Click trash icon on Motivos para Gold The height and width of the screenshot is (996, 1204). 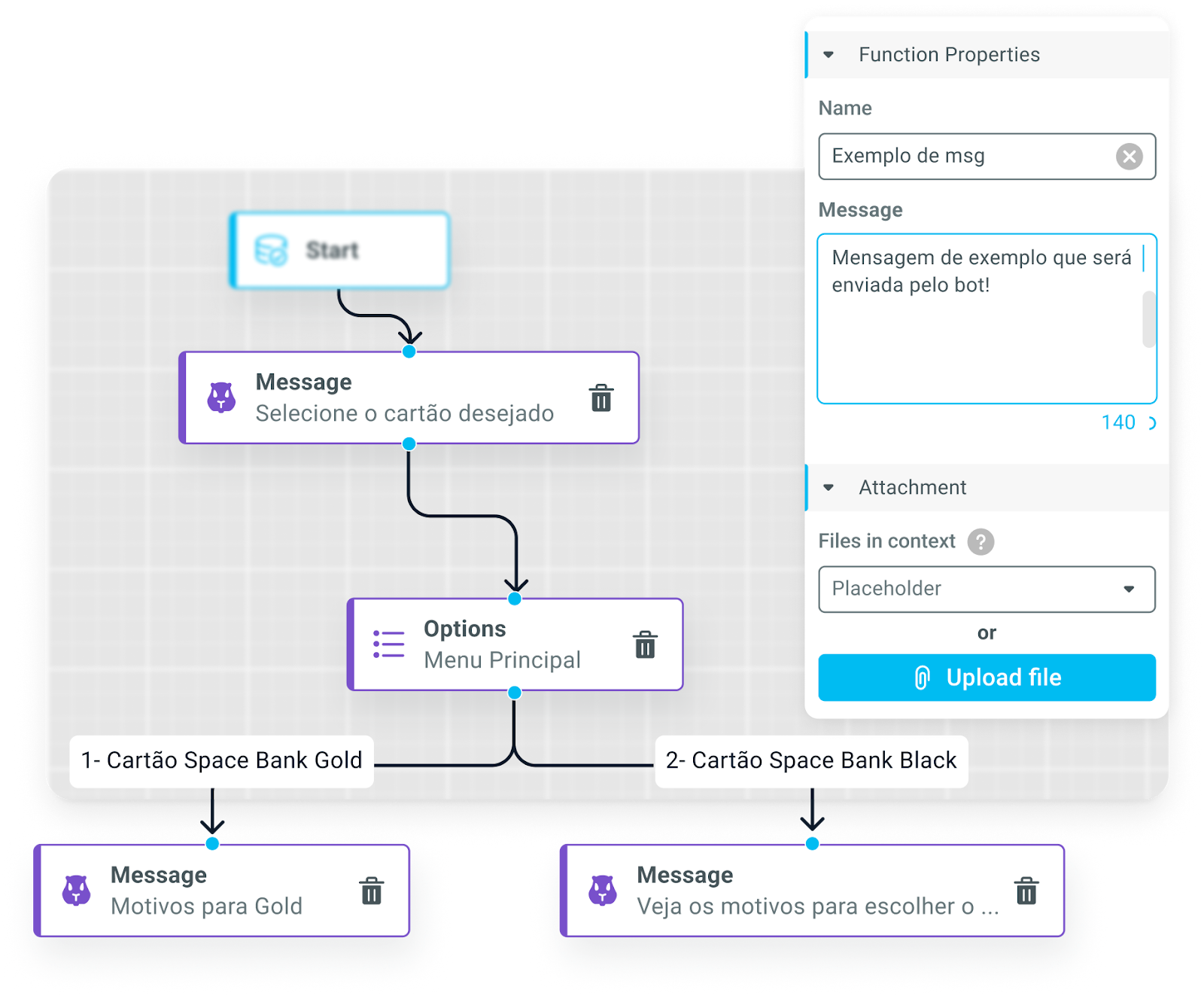coord(372,891)
